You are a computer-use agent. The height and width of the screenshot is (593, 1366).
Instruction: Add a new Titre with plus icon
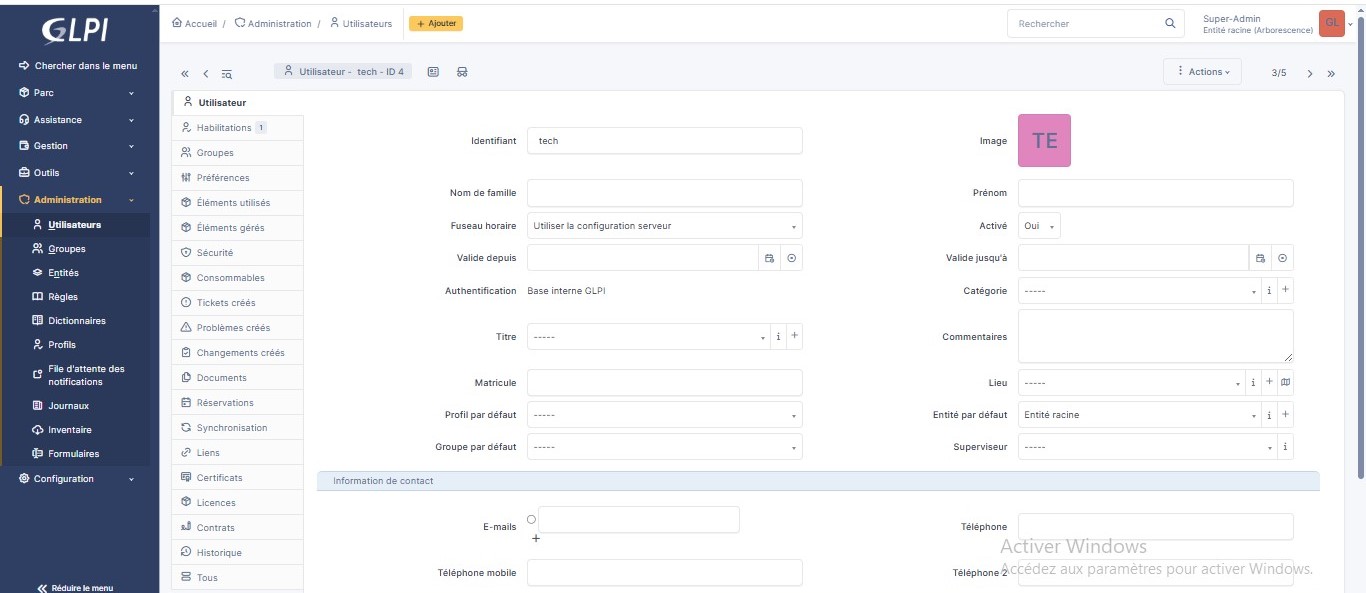coord(794,337)
